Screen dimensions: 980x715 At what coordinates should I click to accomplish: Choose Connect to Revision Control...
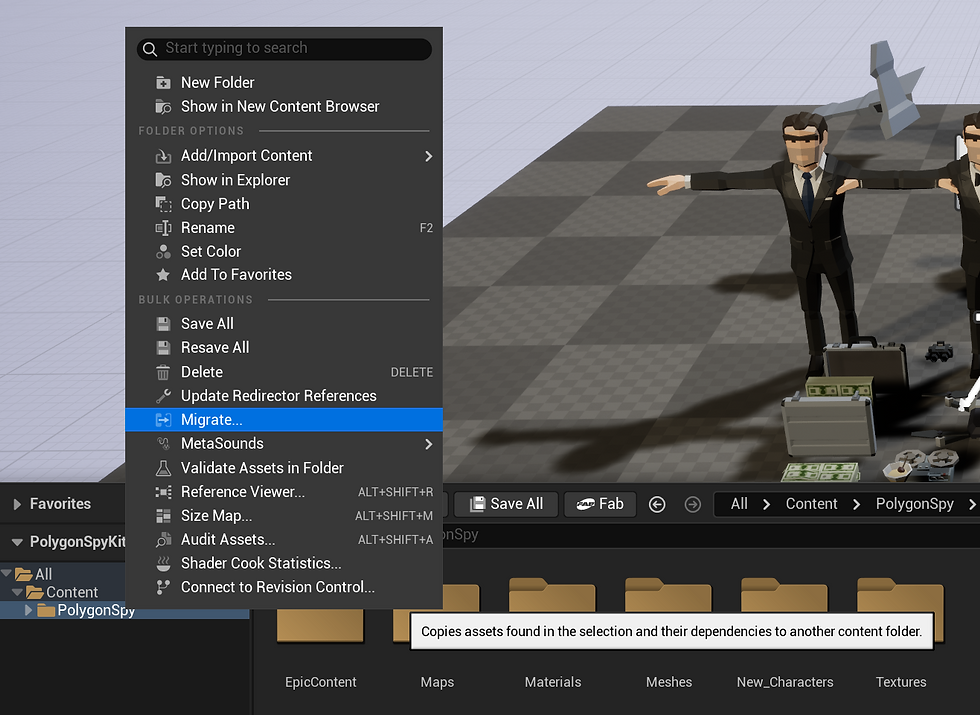pos(284,587)
